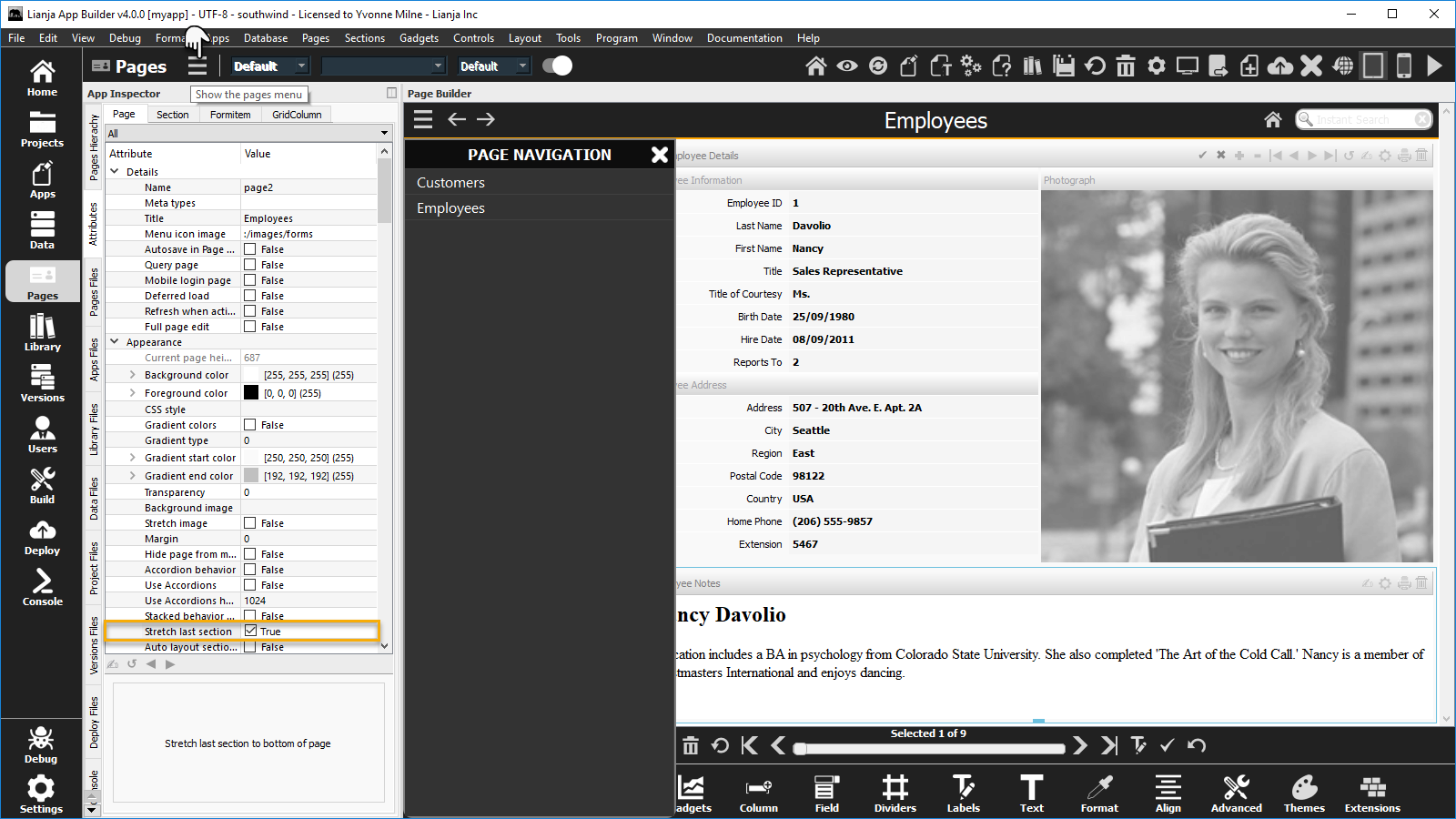Toggle the switch in Pages toolbar
The height and width of the screenshot is (819, 1456).
coord(557,66)
